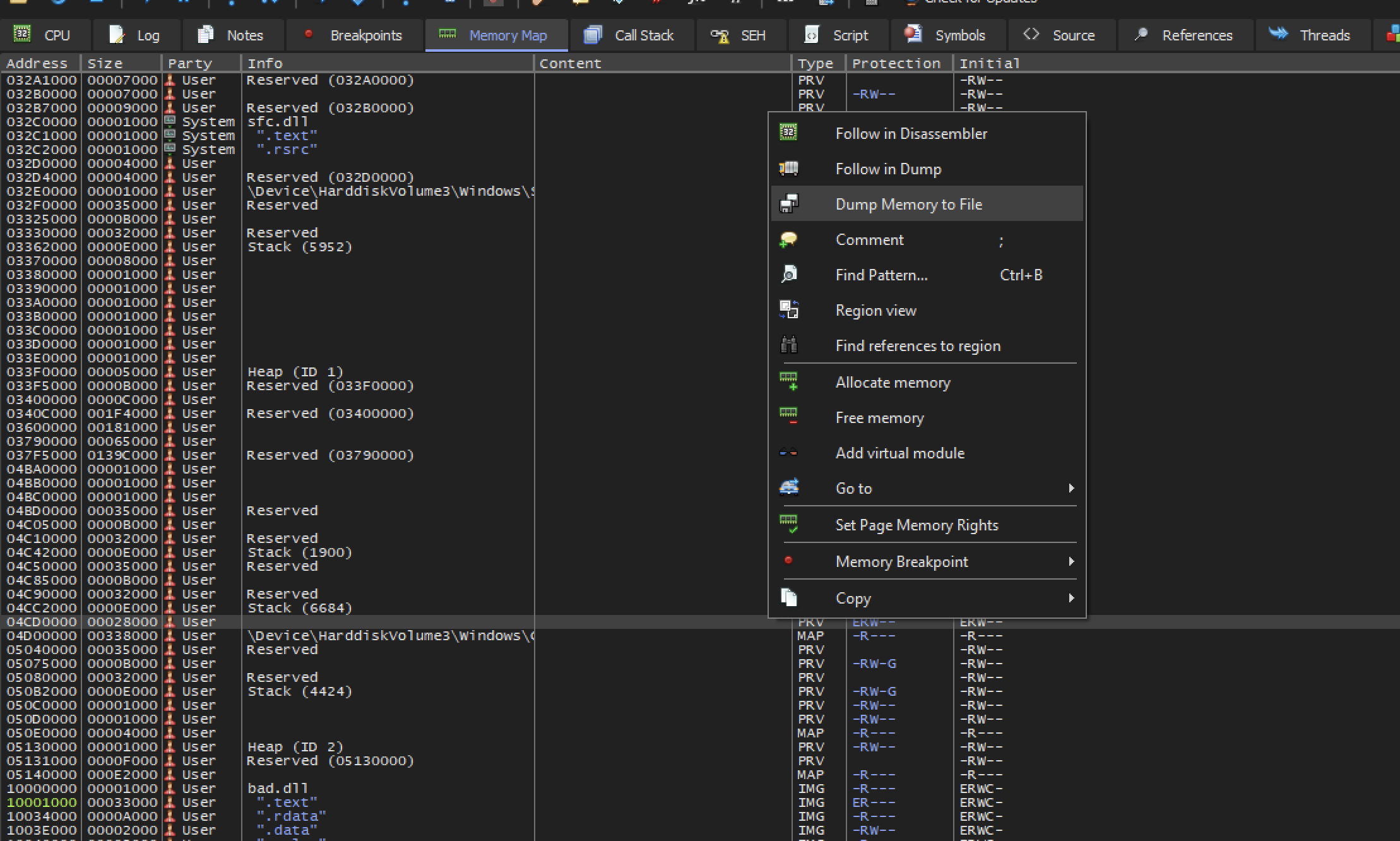1400x841 pixels.
Task: Click the Set Page Memory Rights icon
Action: coord(788,524)
